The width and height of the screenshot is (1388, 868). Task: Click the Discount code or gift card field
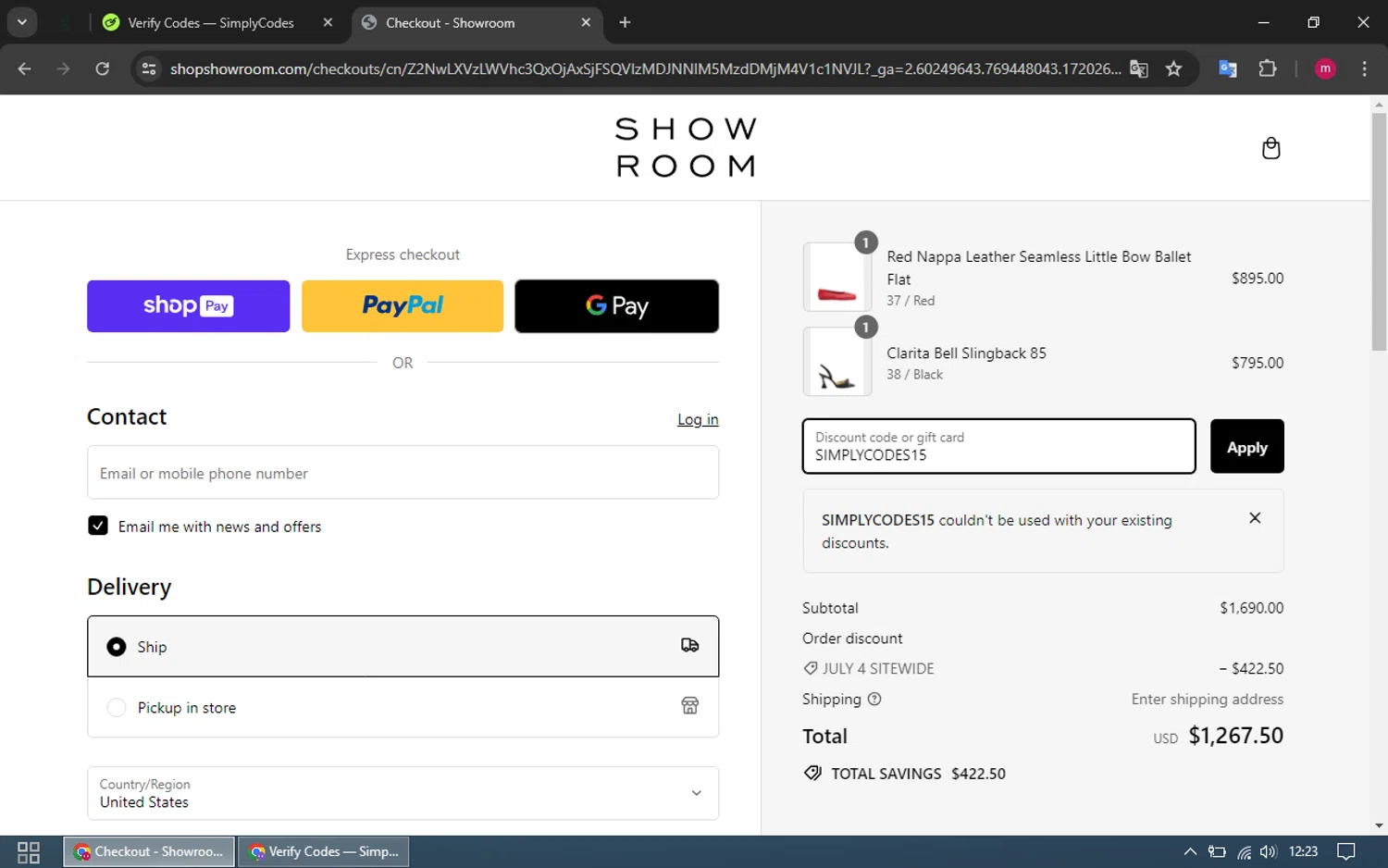(x=999, y=446)
